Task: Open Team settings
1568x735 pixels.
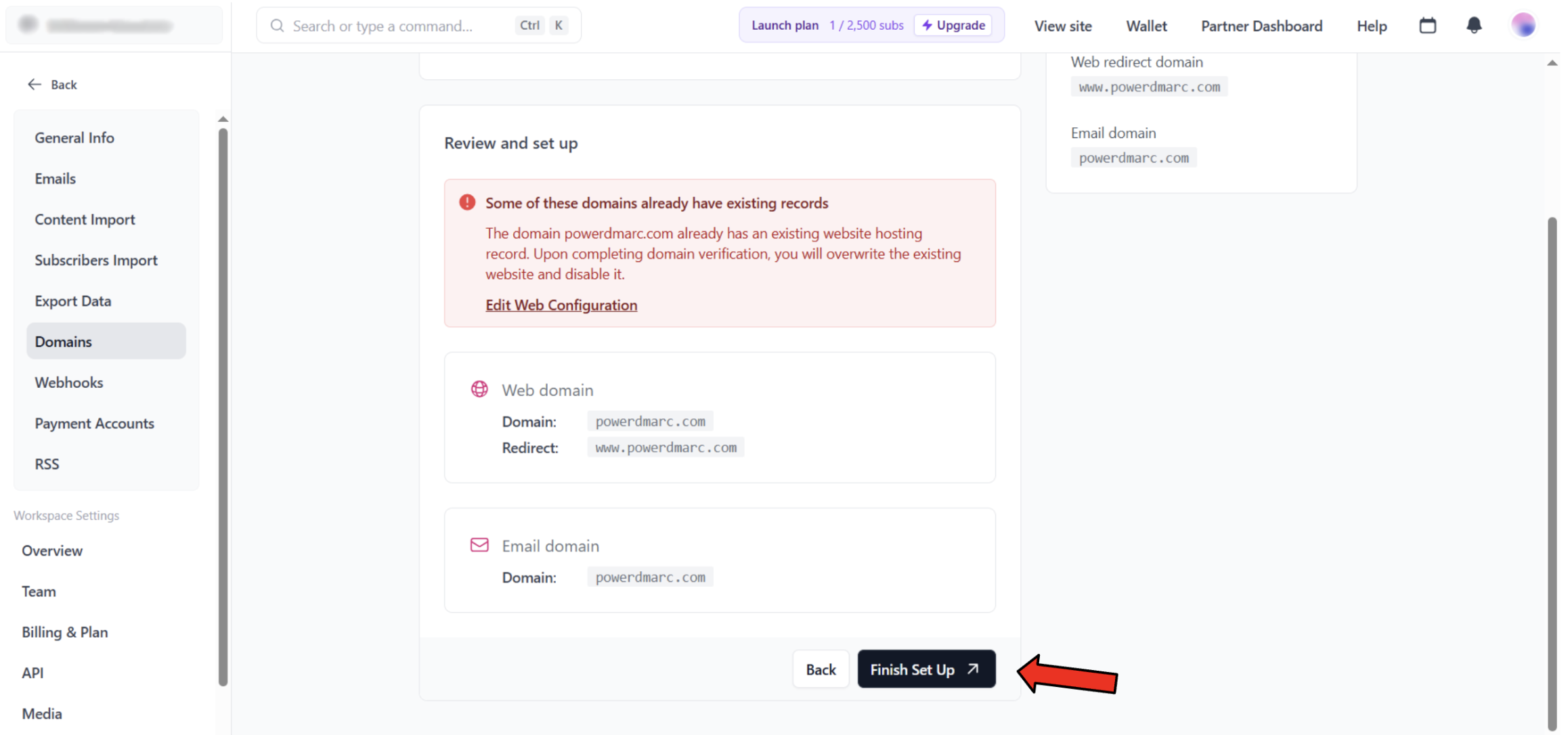Action: (x=39, y=591)
